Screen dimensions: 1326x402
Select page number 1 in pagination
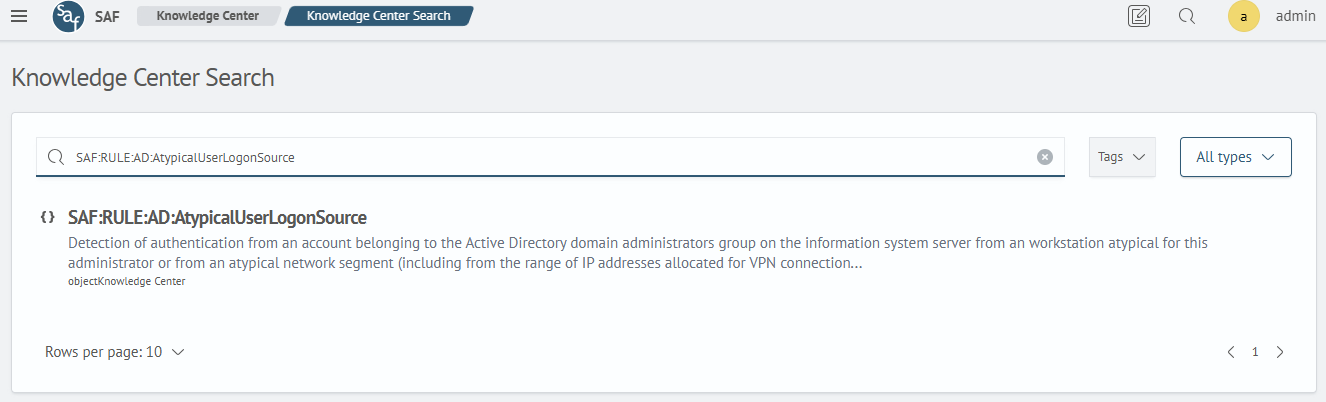point(1255,352)
